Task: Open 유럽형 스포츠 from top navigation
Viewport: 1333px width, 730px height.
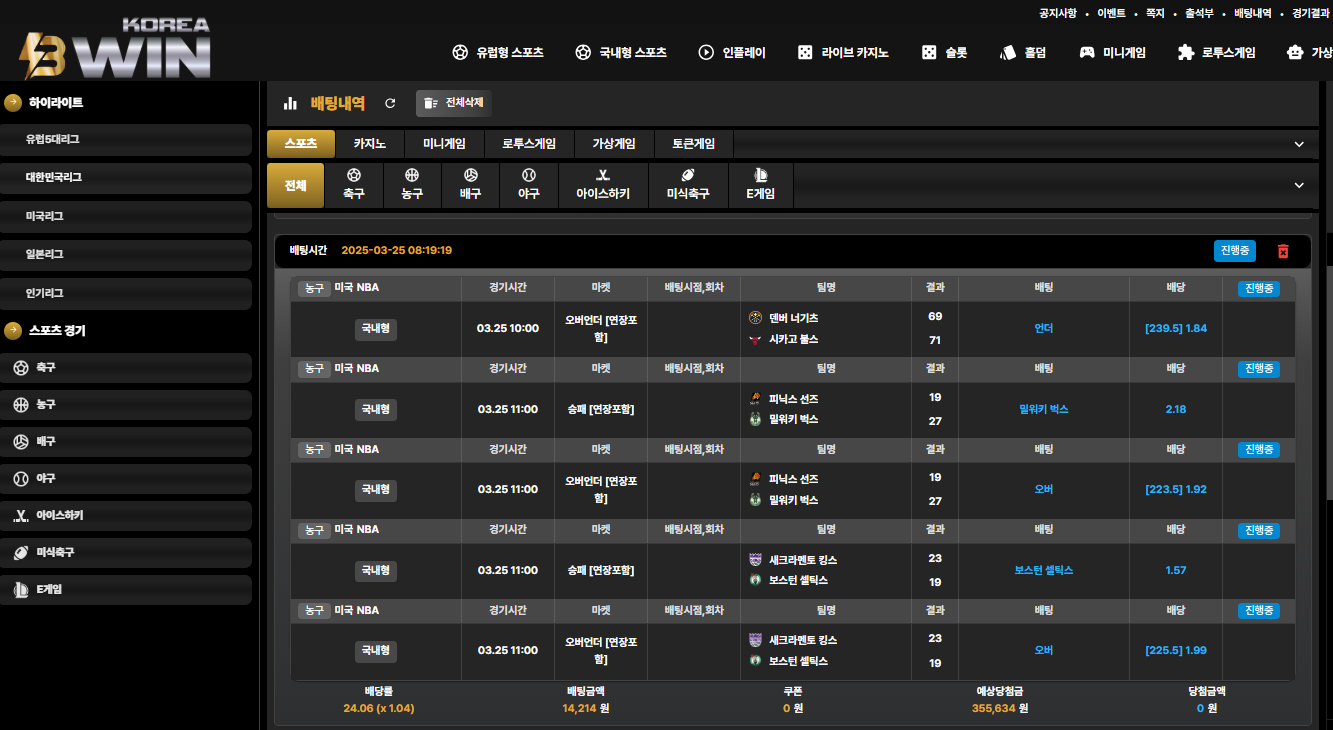Action: tap(498, 53)
